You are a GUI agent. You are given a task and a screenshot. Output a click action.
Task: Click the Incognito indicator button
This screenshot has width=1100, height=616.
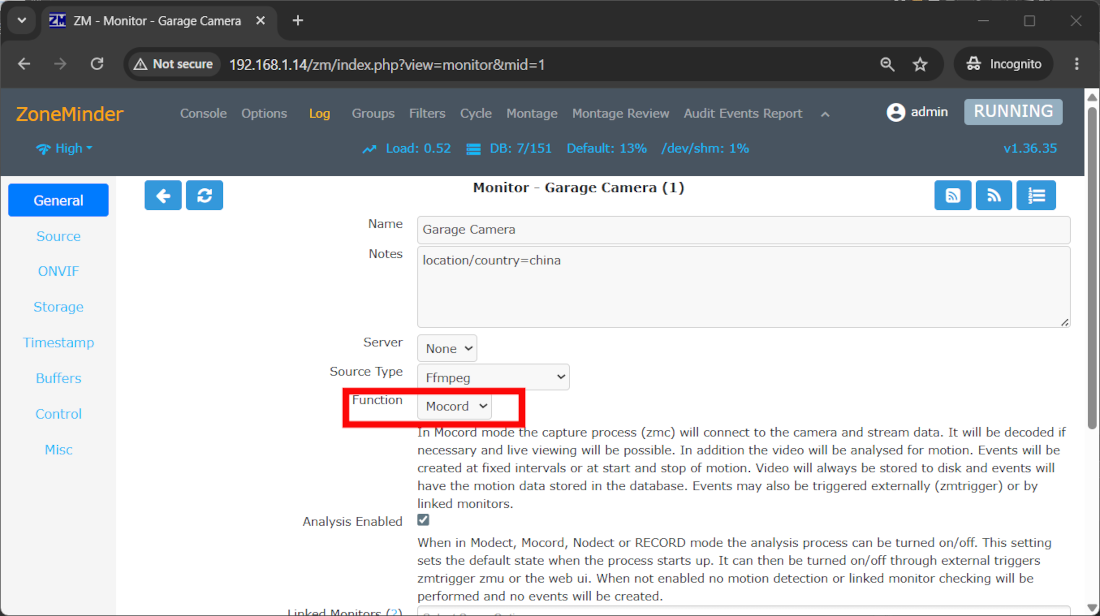pyautogui.click(x=1004, y=64)
